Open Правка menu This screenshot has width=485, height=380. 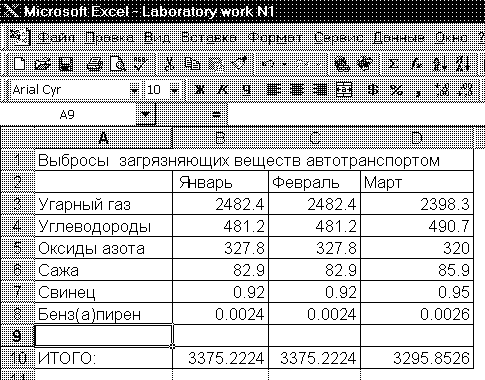pos(109,38)
